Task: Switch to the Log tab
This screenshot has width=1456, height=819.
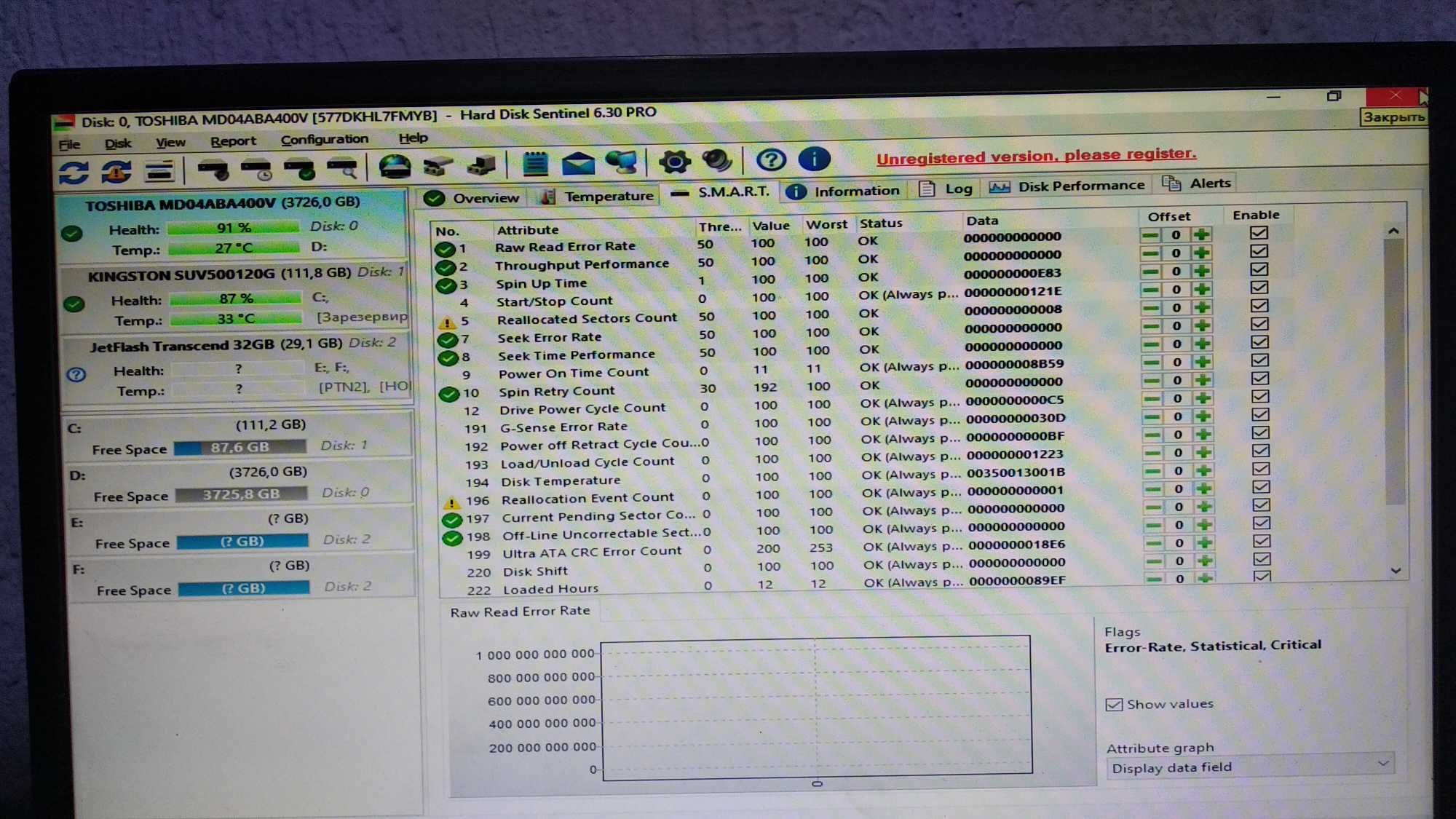Action: 946,189
